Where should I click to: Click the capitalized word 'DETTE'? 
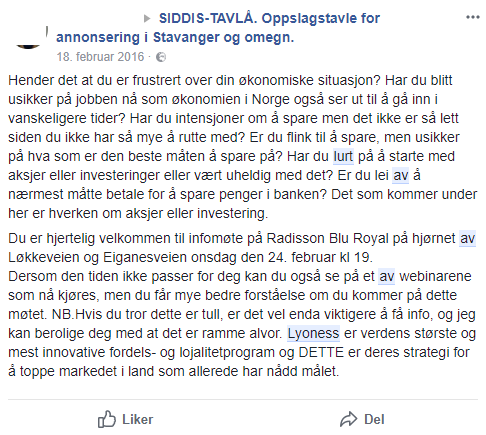[x=321, y=352]
